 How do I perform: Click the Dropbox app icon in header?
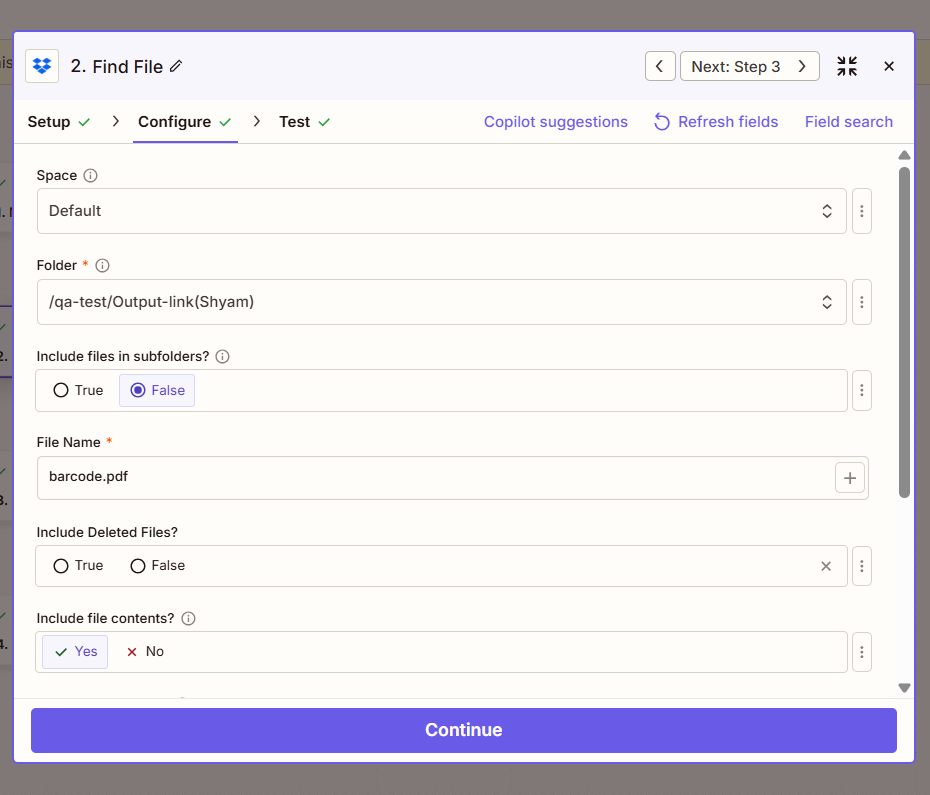click(42, 66)
